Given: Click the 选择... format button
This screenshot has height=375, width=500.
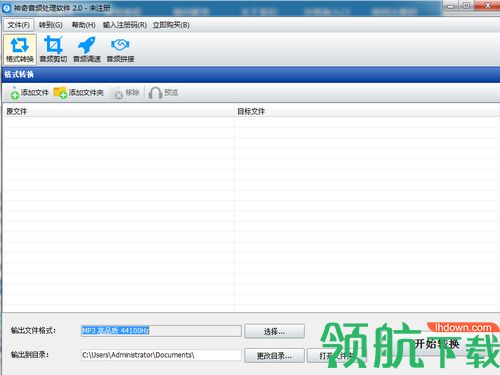Looking at the screenshot, I should pos(274,331).
